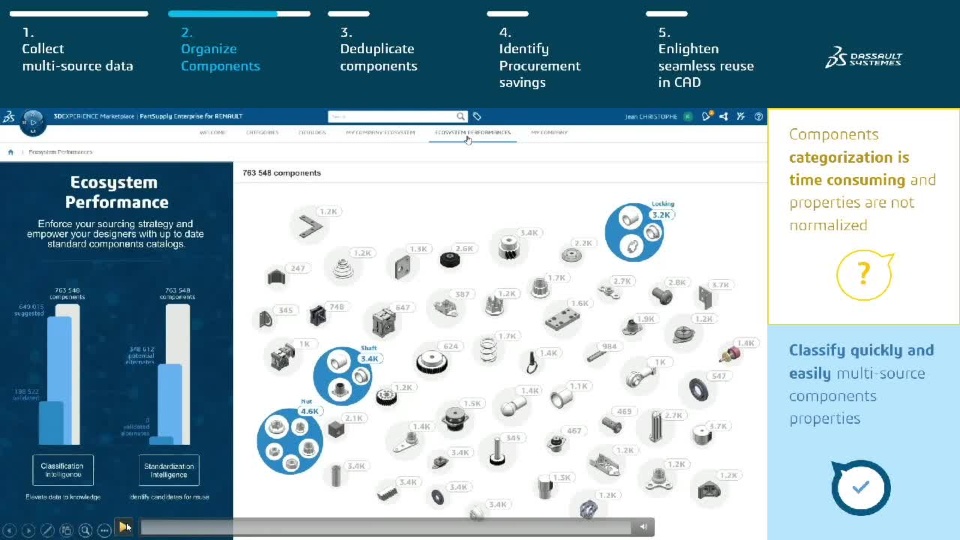Image resolution: width=960 pixels, height=540 pixels.
Task: Open the My Company Ecosystem tab
Action: coord(380,132)
